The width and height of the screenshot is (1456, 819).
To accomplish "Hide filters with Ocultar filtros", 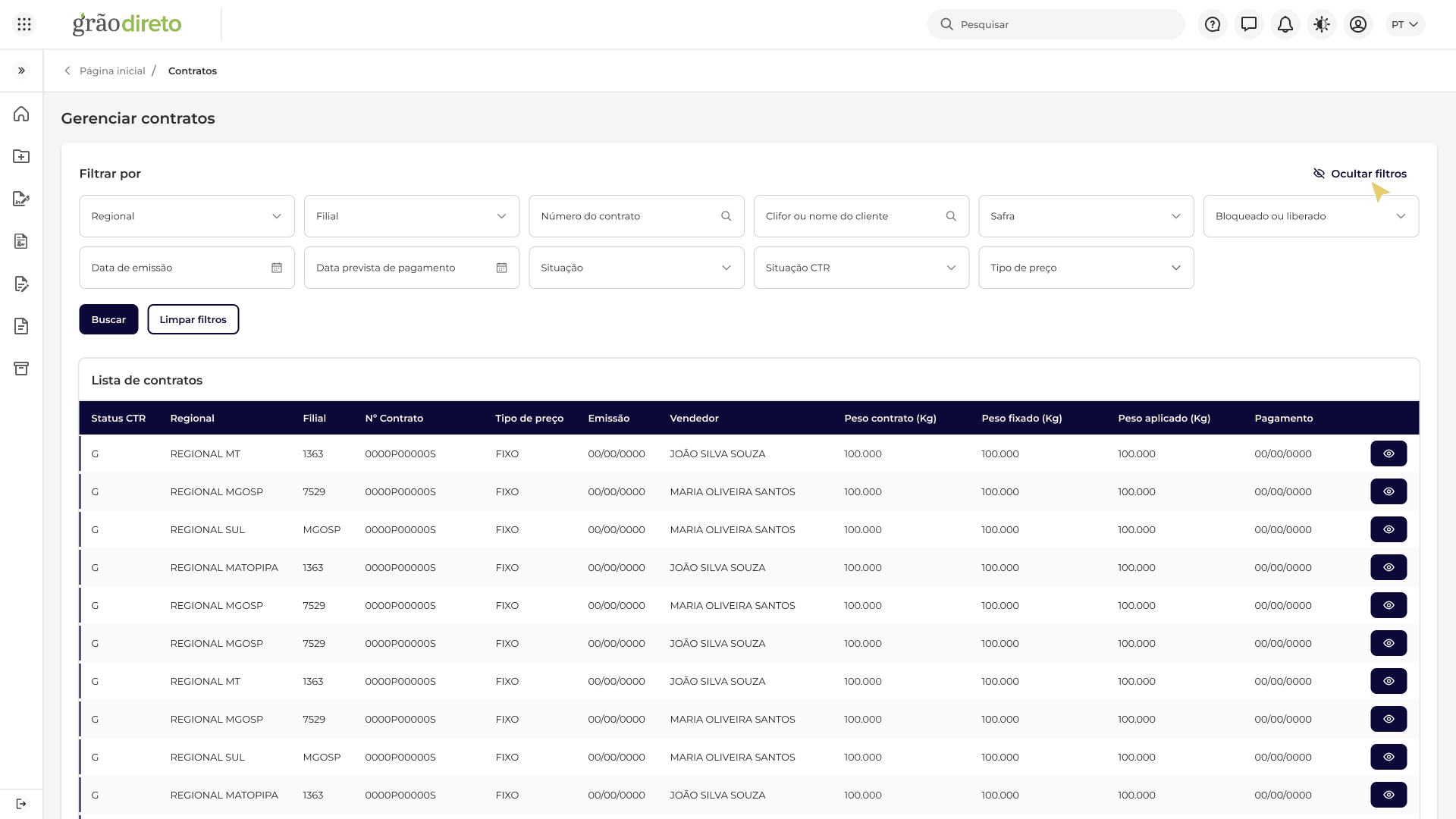I will coord(1360,174).
